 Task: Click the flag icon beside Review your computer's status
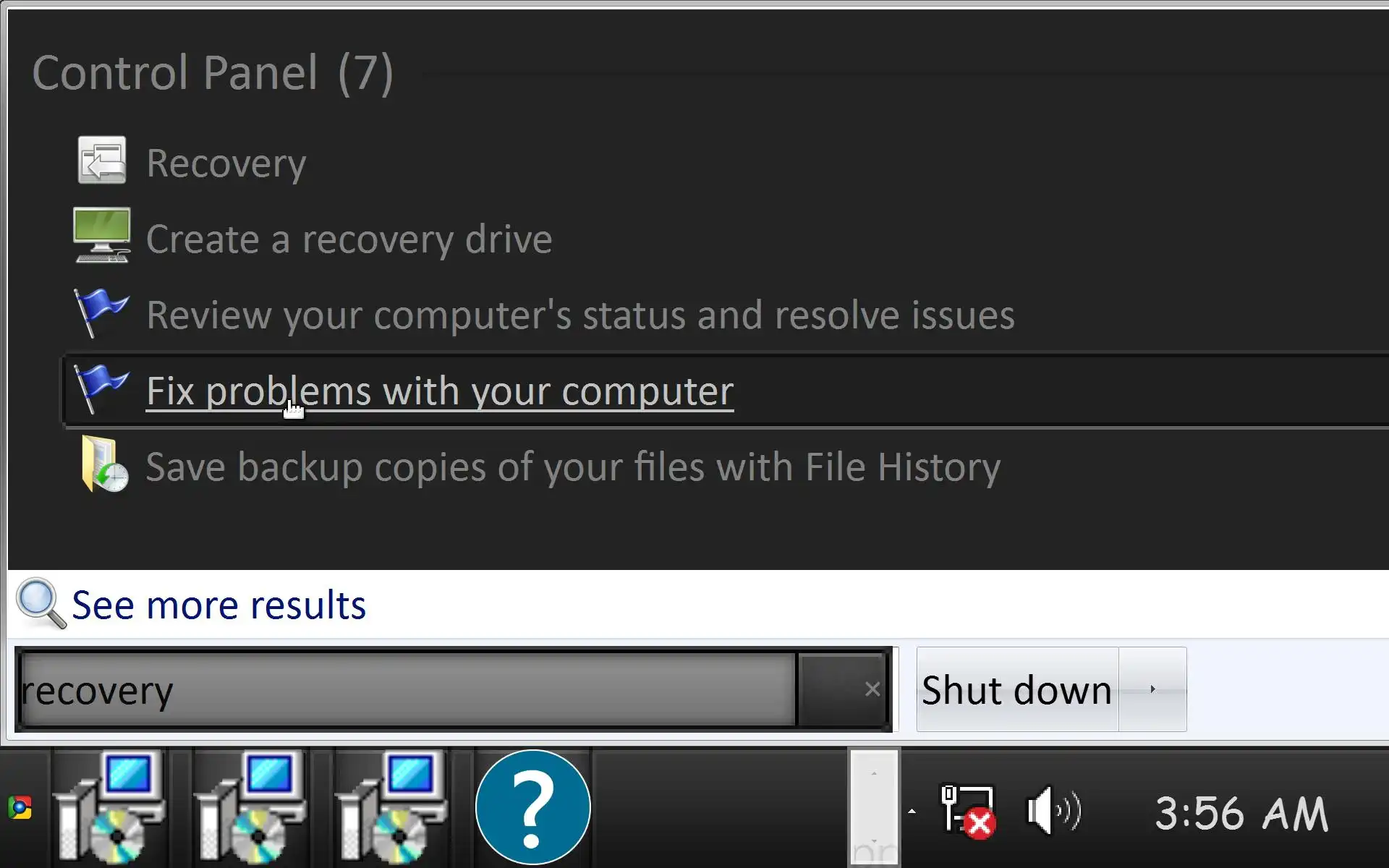(x=101, y=312)
